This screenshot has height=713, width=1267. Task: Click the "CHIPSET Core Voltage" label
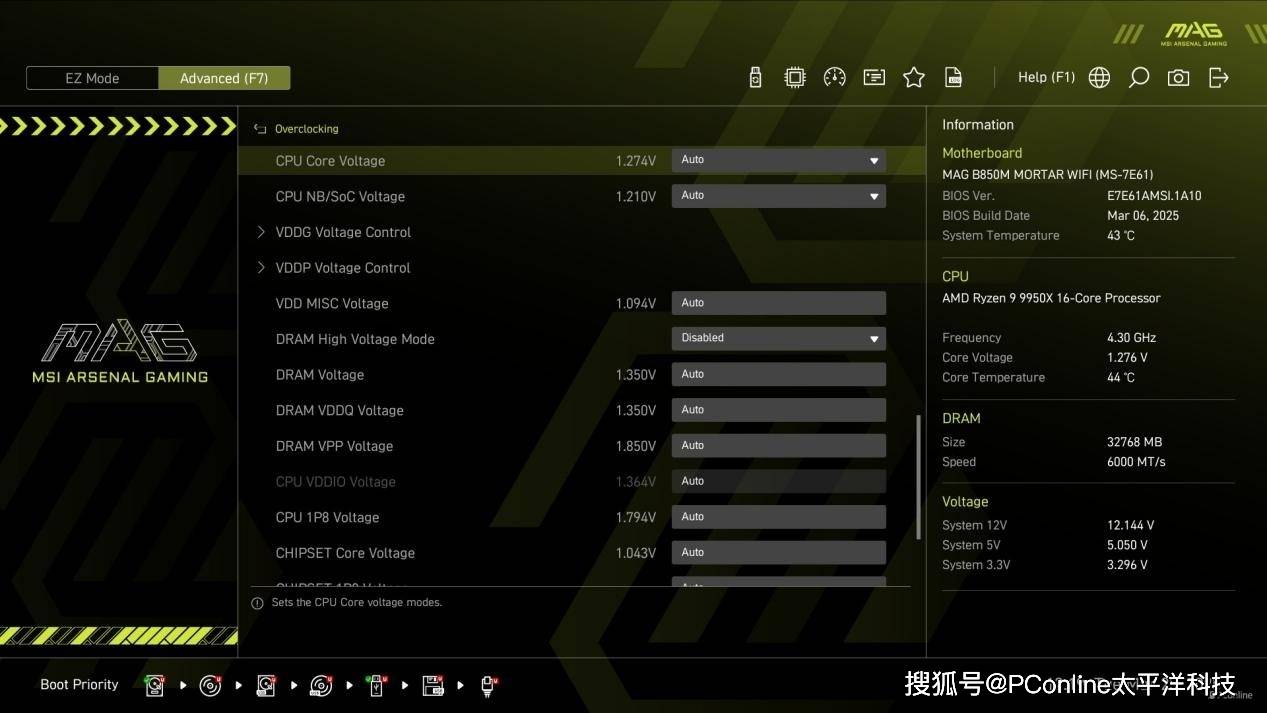tap(345, 554)
